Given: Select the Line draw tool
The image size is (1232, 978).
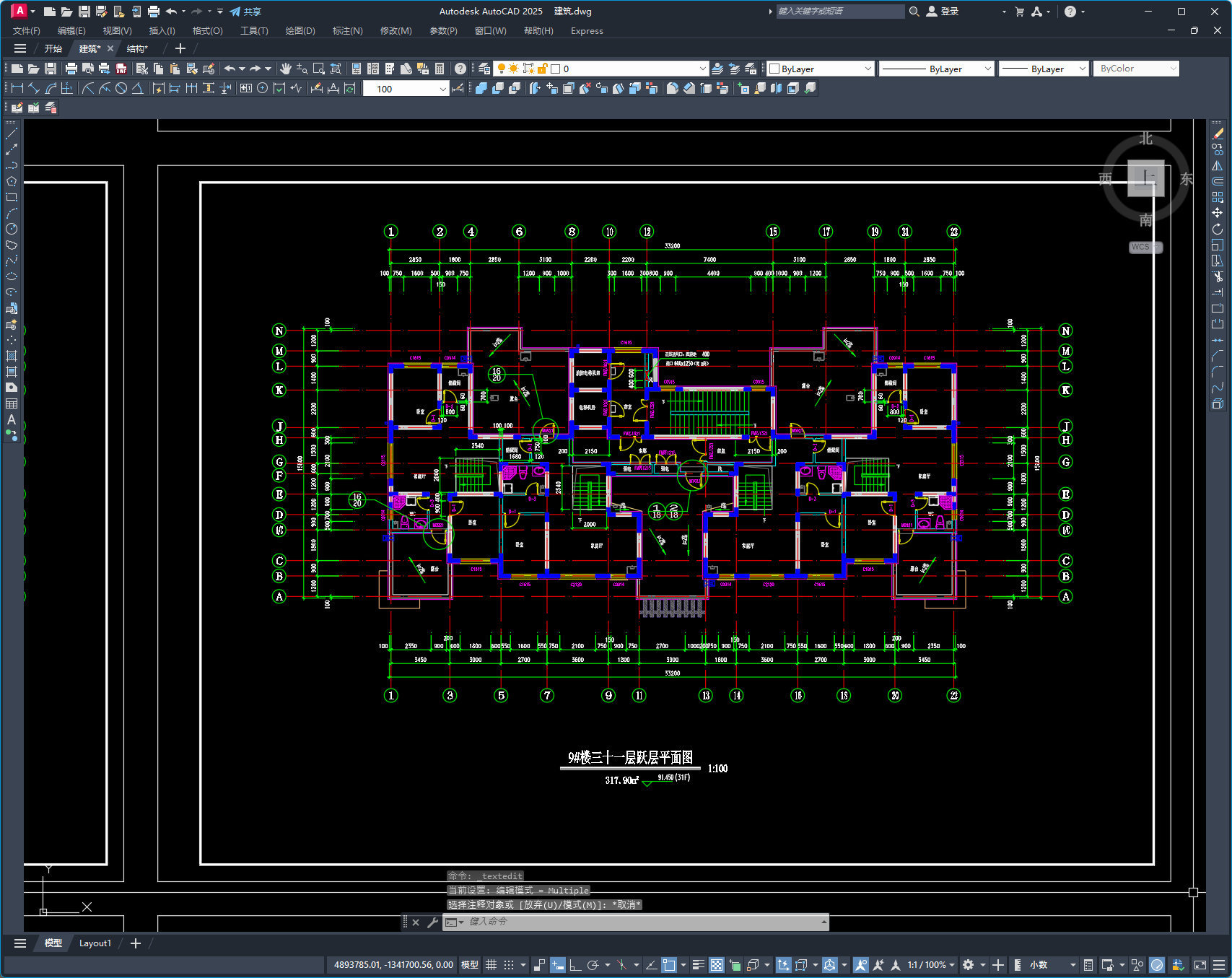Looking at the screenshot, I should click(12, 134).
